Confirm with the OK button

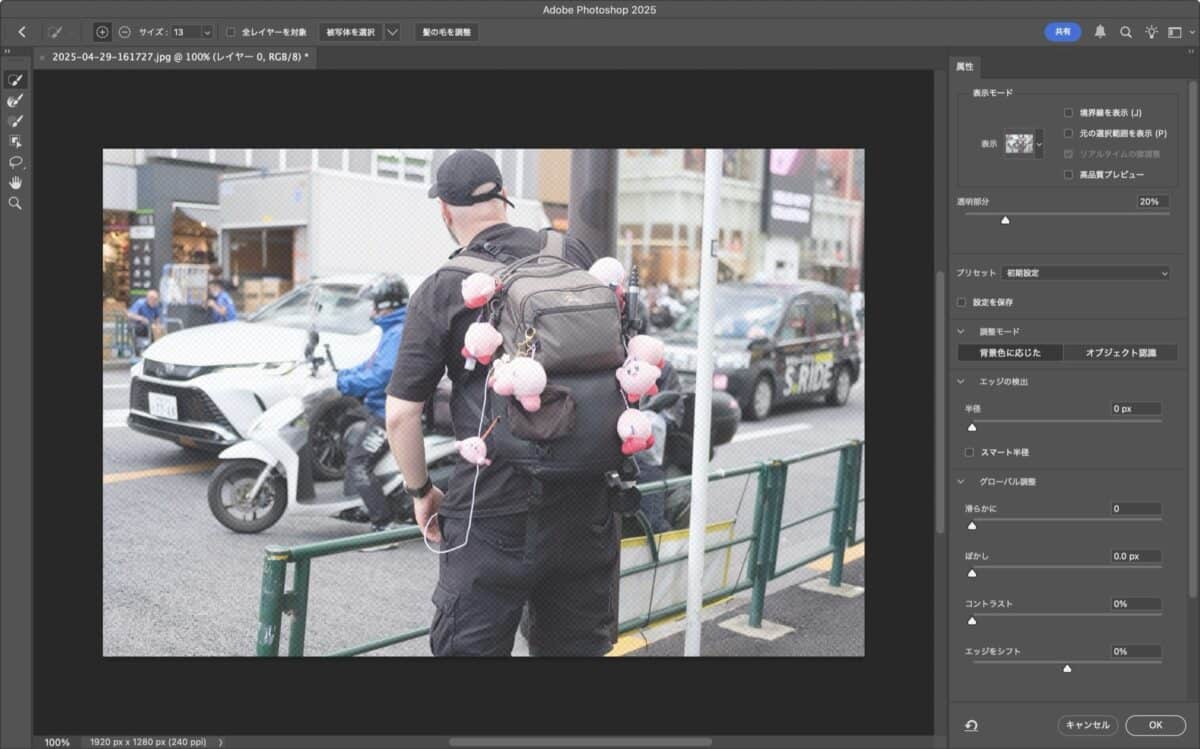(1155, 725)
